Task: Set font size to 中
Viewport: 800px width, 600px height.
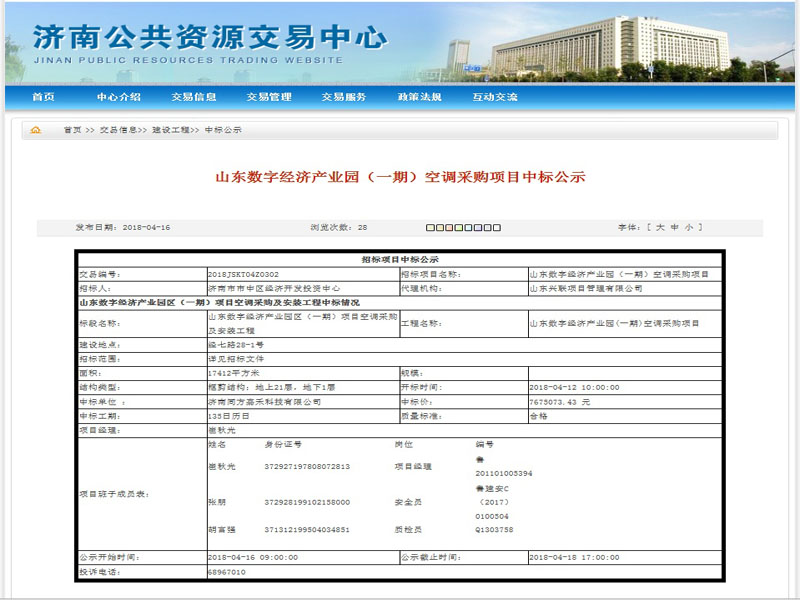Action: click(x=674, y=228)
